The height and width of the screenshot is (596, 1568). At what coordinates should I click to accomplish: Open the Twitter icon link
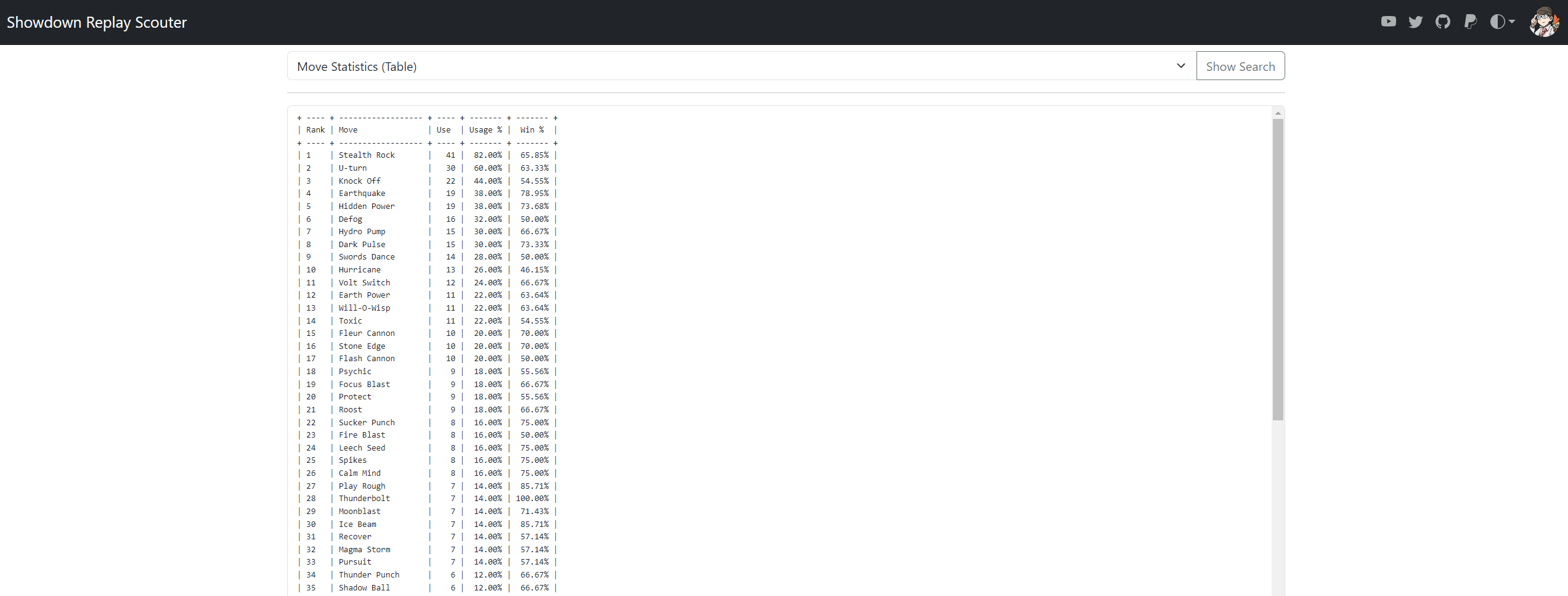tap(1416, 22)
